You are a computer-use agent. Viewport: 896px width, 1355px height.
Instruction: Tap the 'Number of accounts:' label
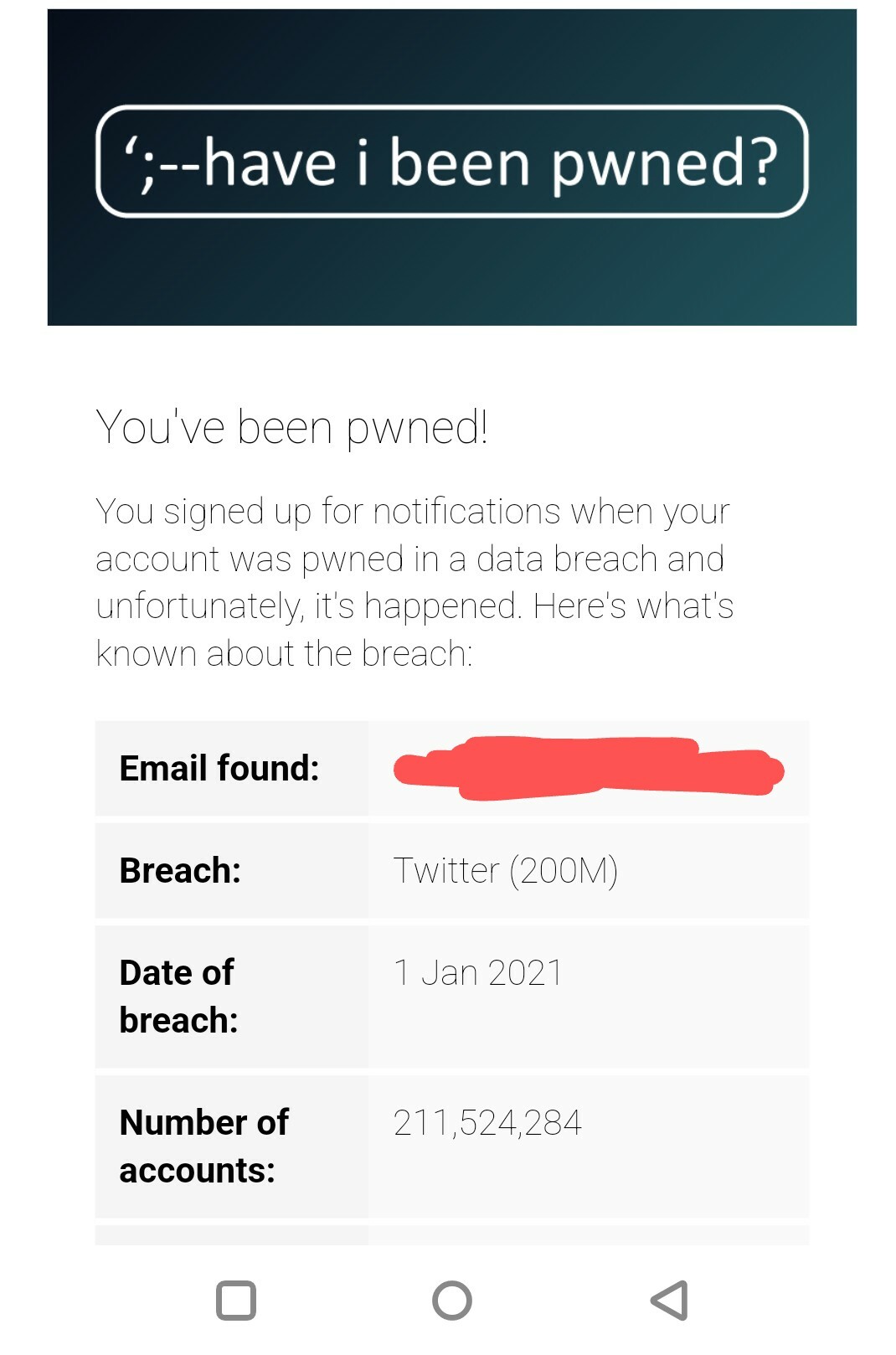203,1146
